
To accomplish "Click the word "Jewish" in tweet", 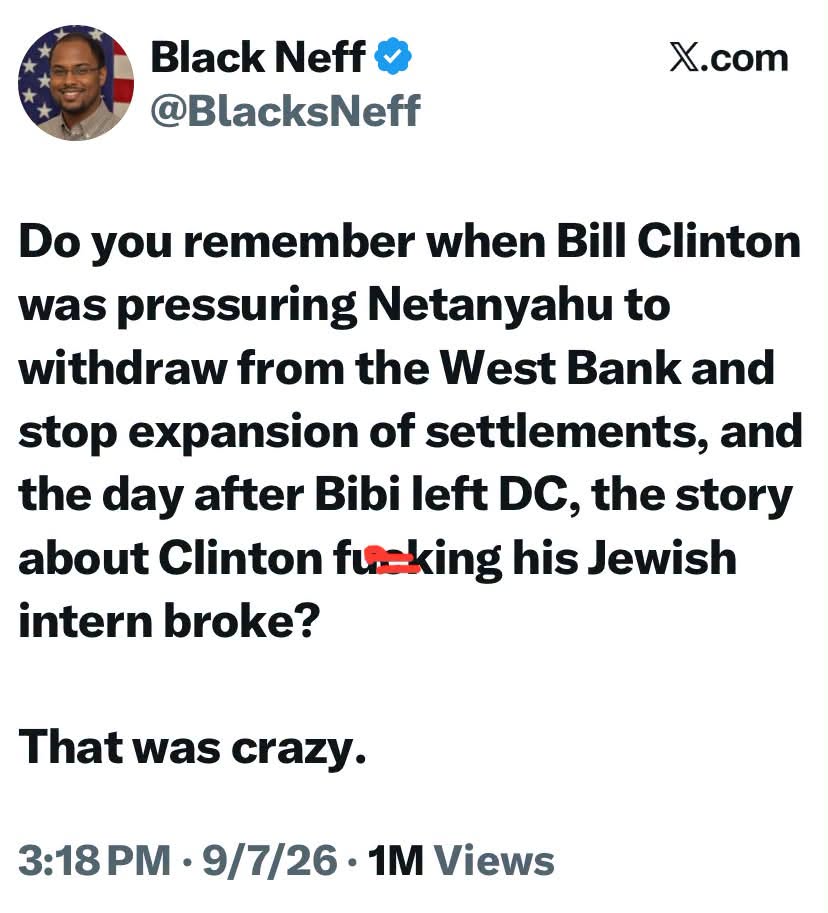I will tap(662, 558).
